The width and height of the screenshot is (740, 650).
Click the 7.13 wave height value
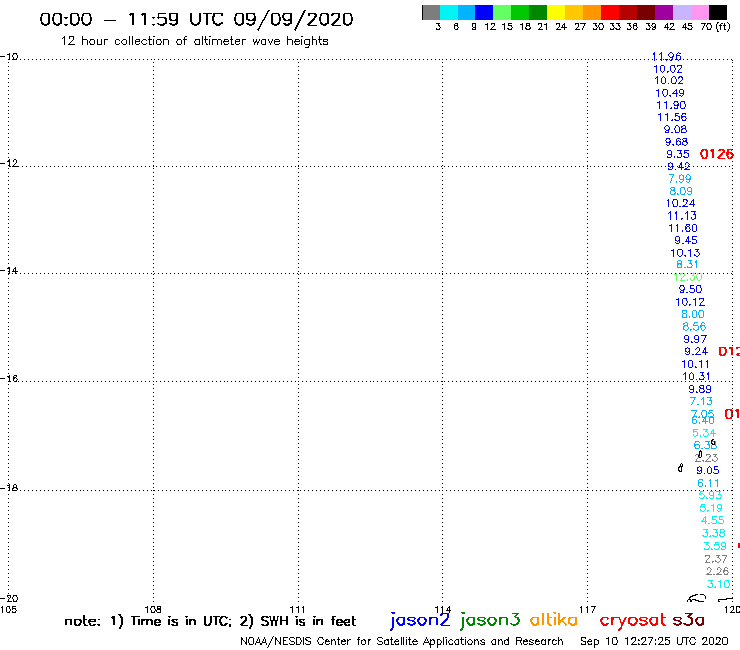point(701,402)
